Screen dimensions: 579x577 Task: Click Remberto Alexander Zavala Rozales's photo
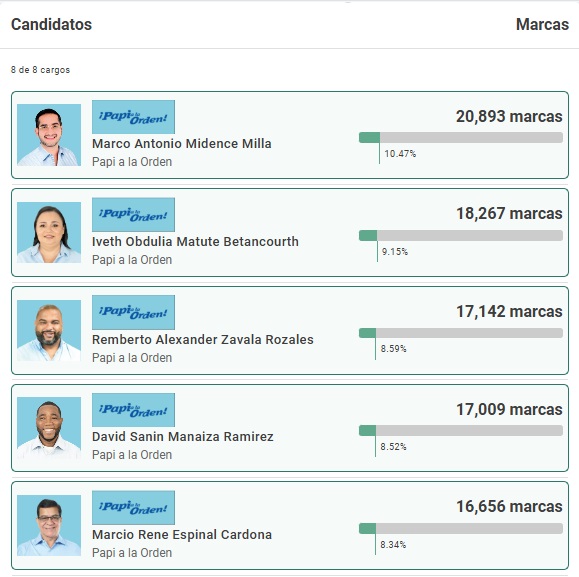49,330
